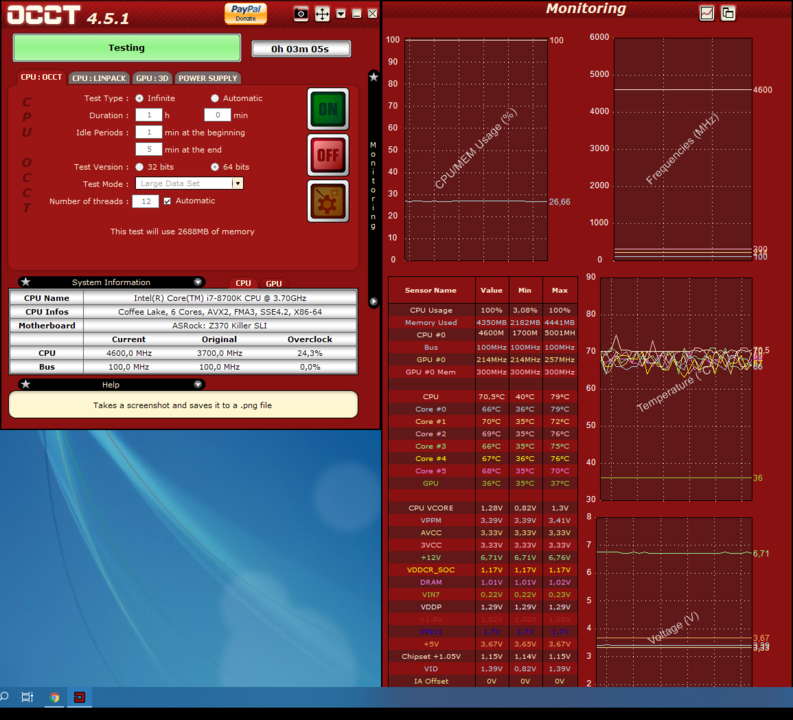Toggle Automatic number of threads checkbox
The height and width of the screenshot is (720, 793).
coord(167,201)
